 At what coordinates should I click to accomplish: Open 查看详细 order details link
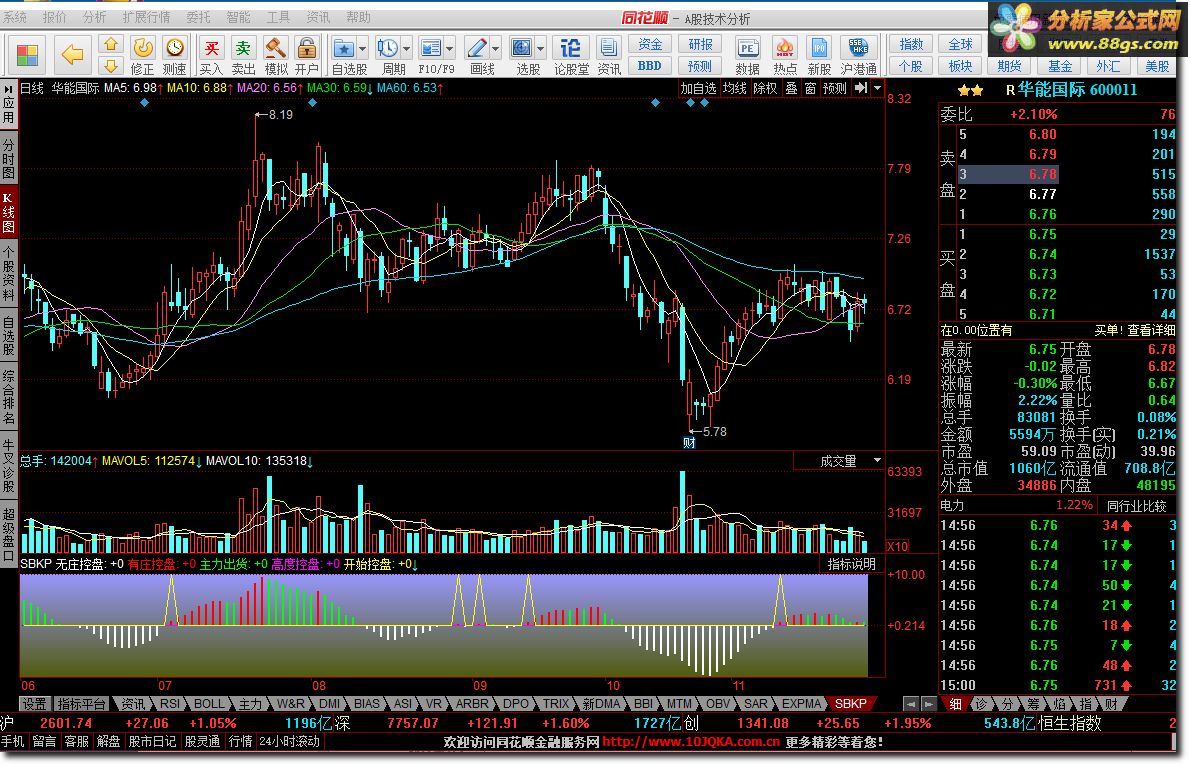coord(1151,330)
